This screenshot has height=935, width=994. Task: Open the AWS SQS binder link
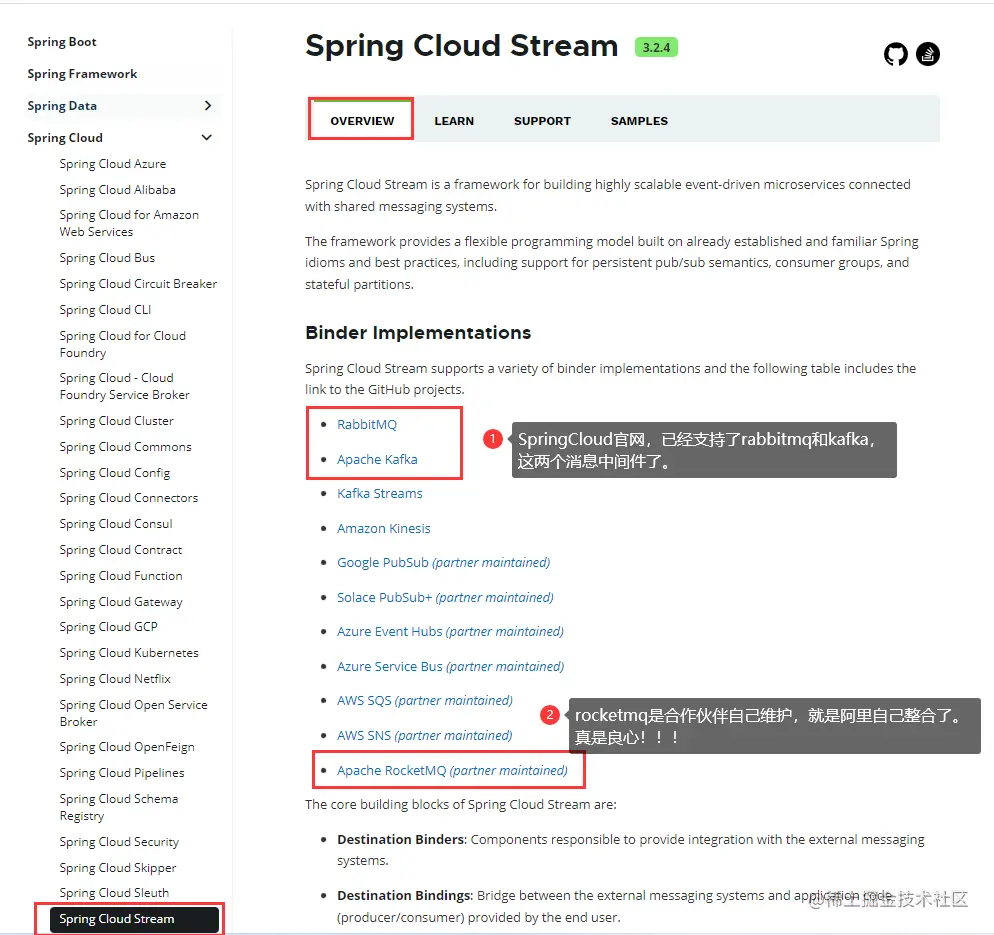coord(425,701)
